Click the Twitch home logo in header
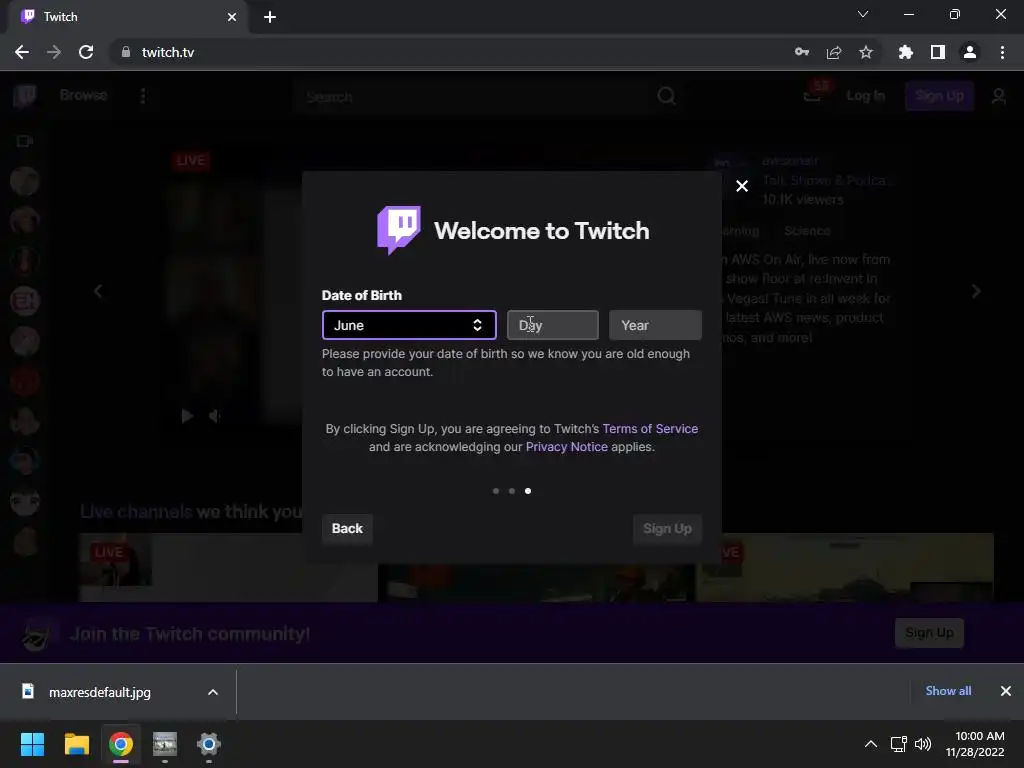The image size is (1024, 768). 25,96
